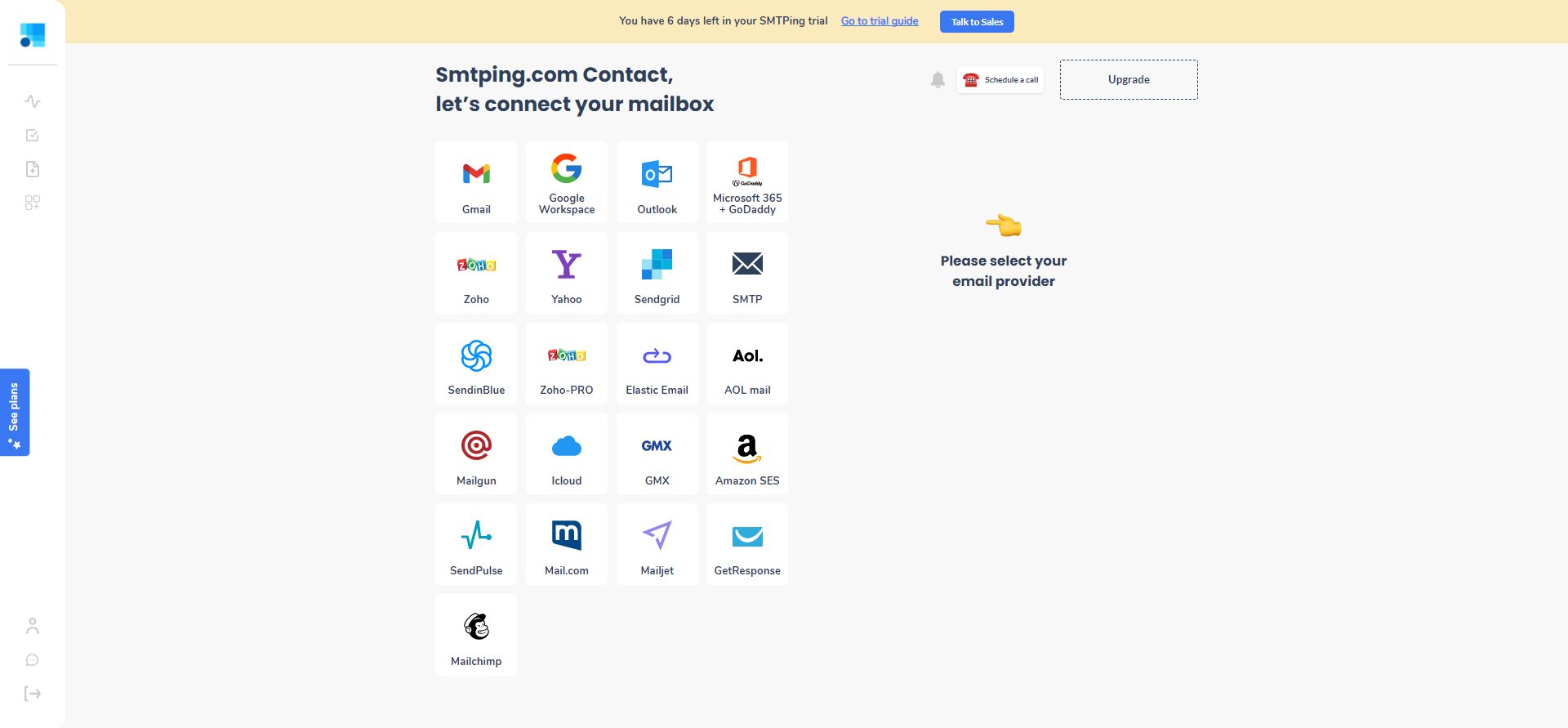Click the Upgrade button

pos(1129,80)
